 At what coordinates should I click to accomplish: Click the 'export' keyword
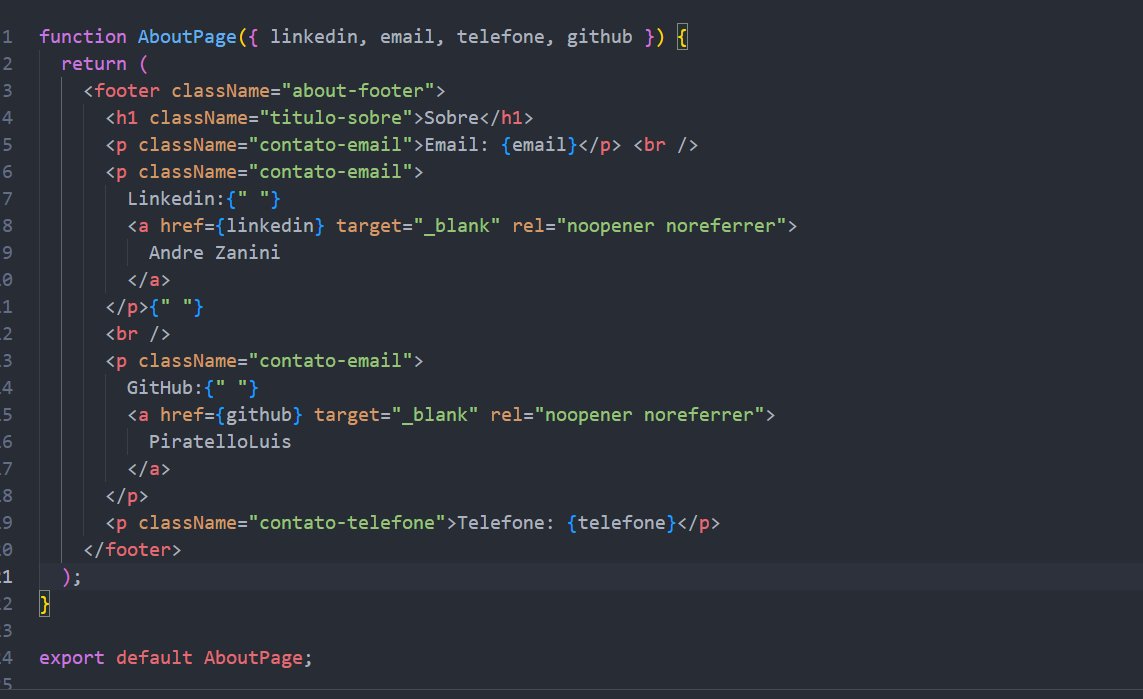pyautogui.click(x=71, y=657)
